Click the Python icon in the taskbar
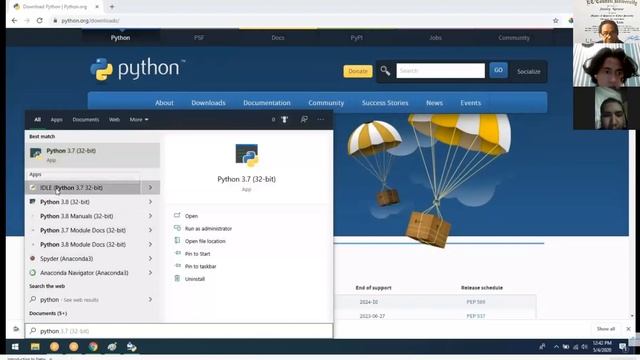The height and width of the screenshot is (360, 640). pyautogui.click(x=131, y=347)
